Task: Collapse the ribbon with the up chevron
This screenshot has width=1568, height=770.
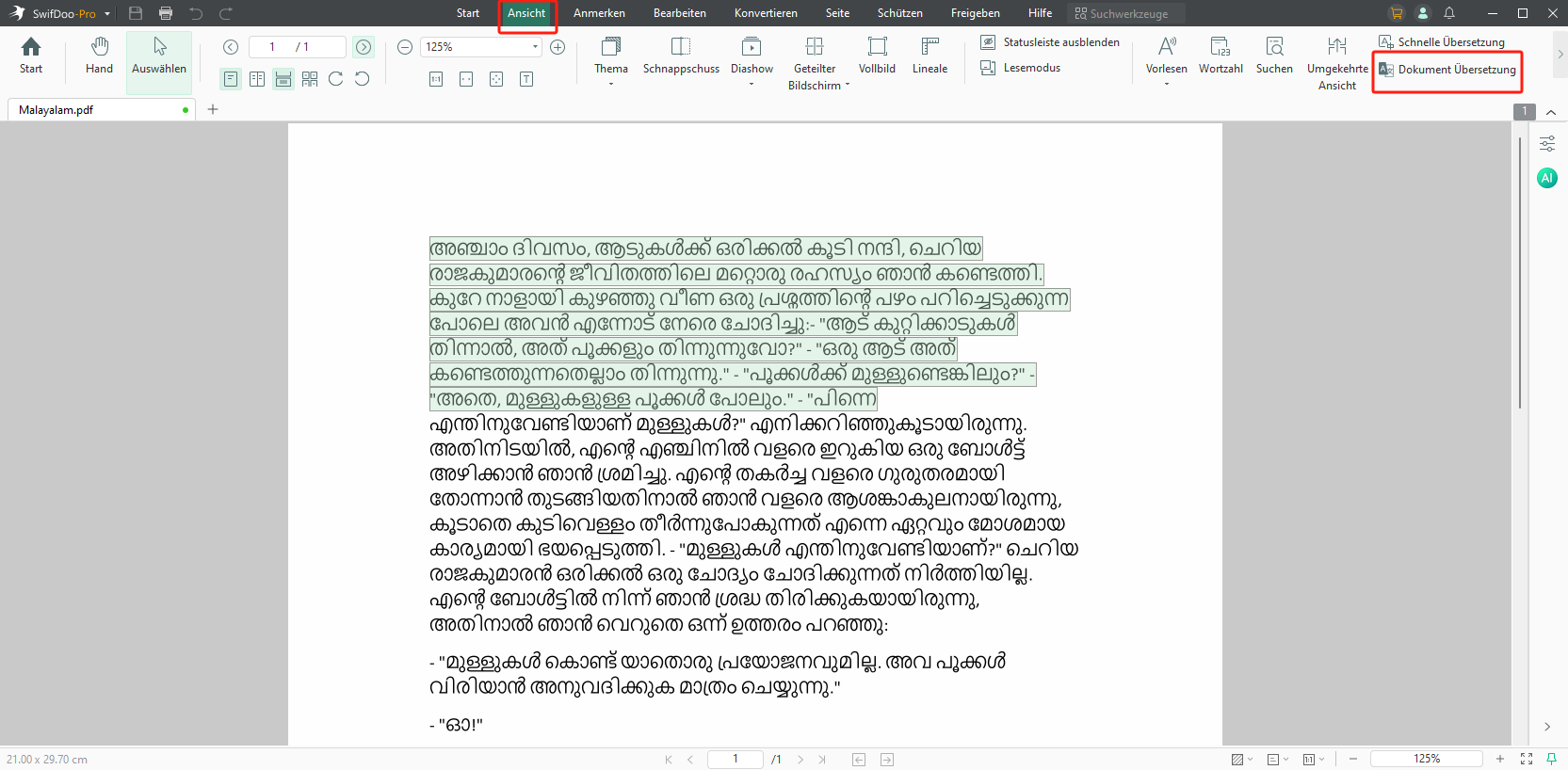Action: tap(1551, 112)
